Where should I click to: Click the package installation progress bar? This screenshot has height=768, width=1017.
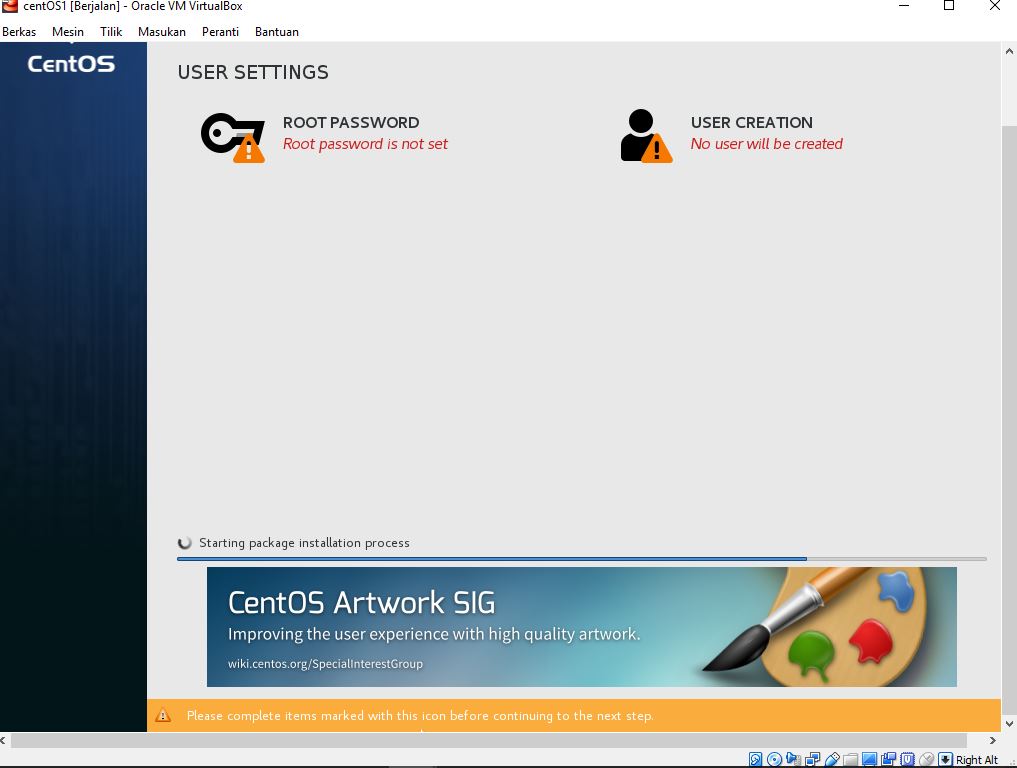click(582, 558)
